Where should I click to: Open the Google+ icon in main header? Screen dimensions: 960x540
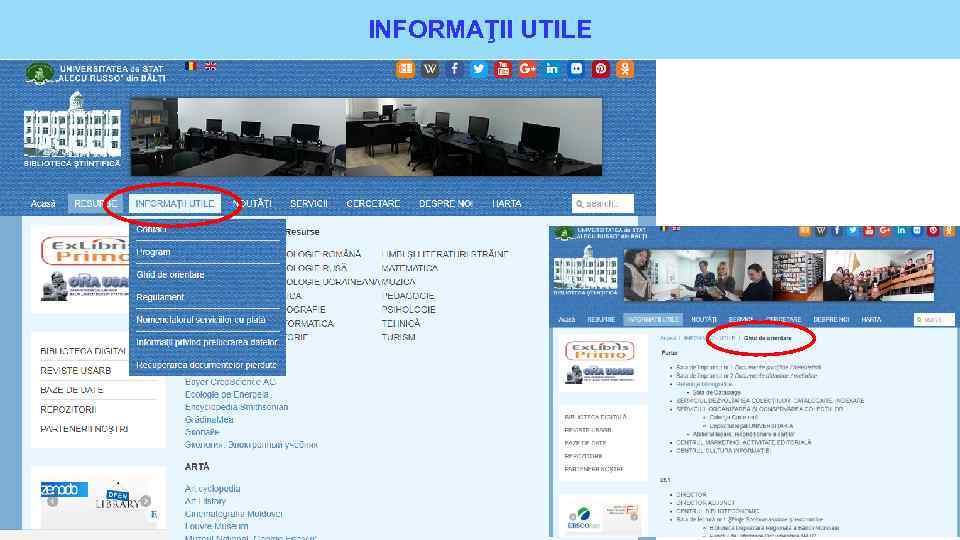527,69
